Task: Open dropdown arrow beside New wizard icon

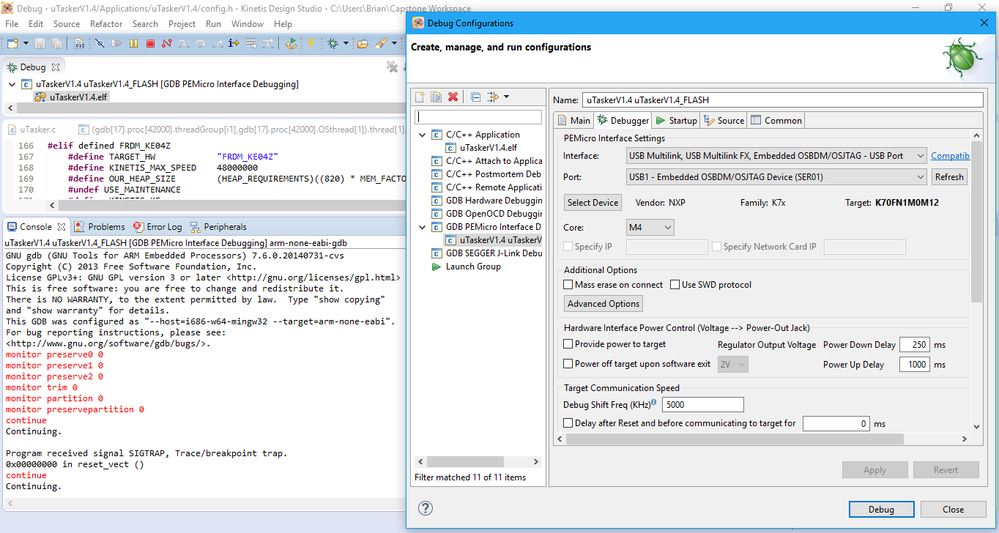Action: point(26,43)
